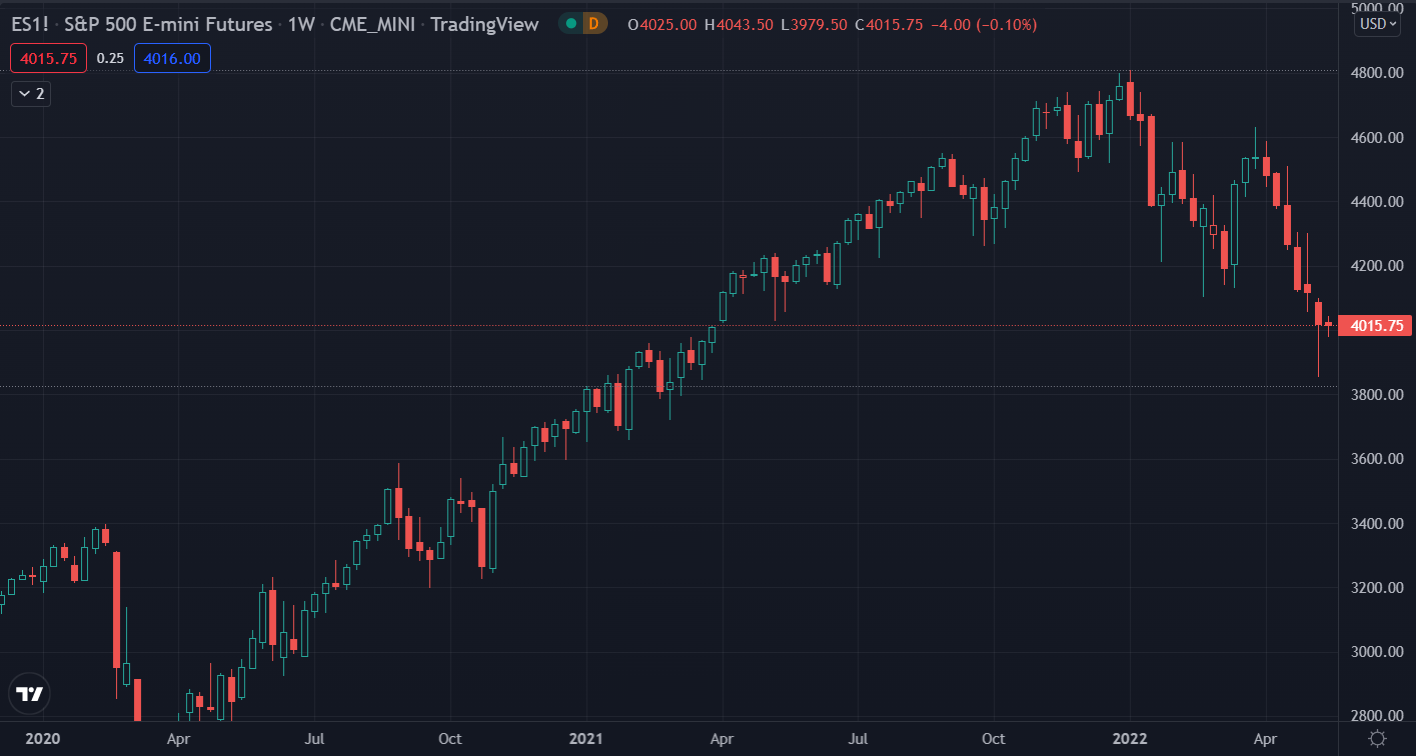The width and height of the screenshot is (1416, 756).
Task: Click the open value O4025.00 in legend
Action: (661, 24)
